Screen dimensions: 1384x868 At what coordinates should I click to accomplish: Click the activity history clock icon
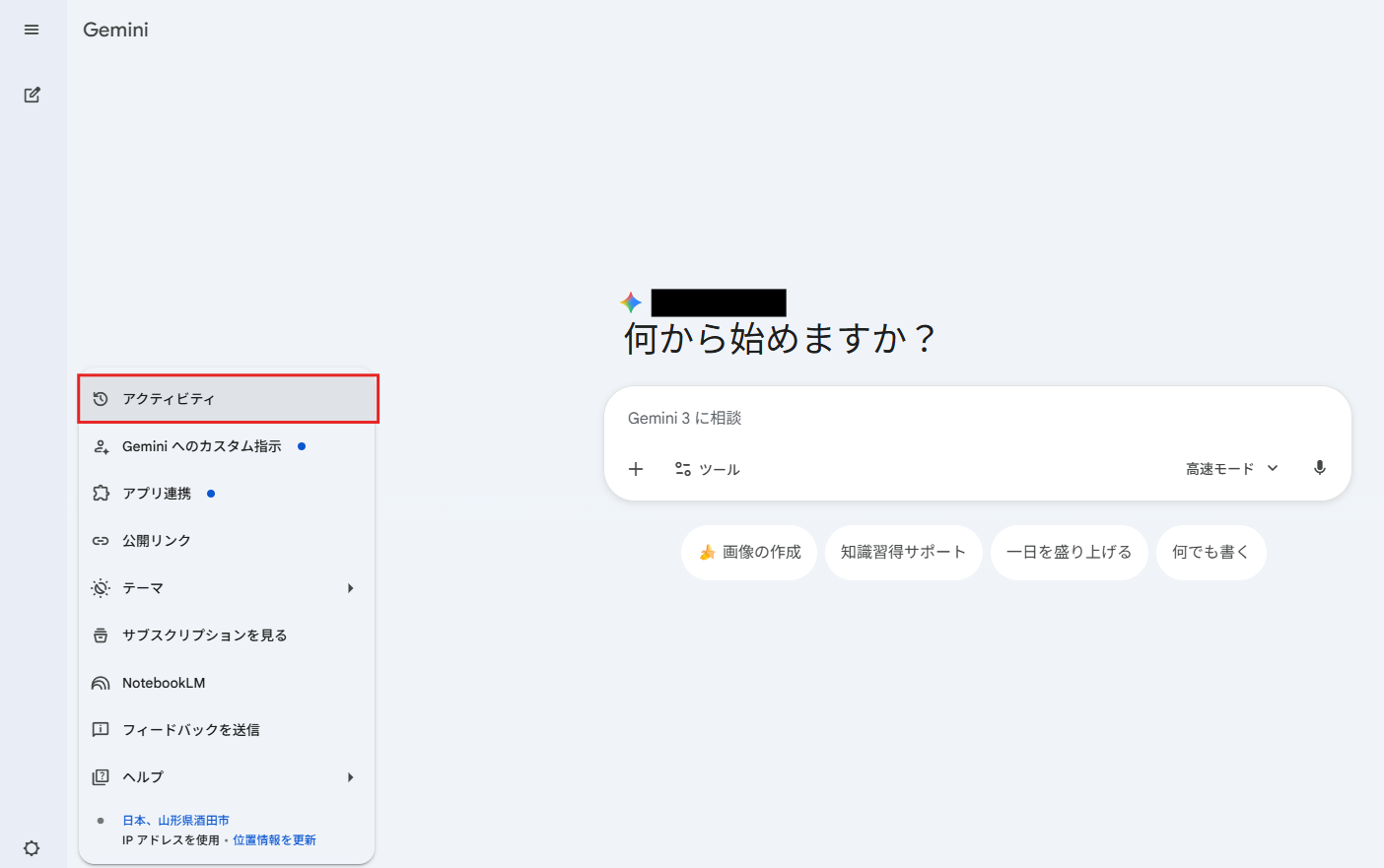(101, 399)
